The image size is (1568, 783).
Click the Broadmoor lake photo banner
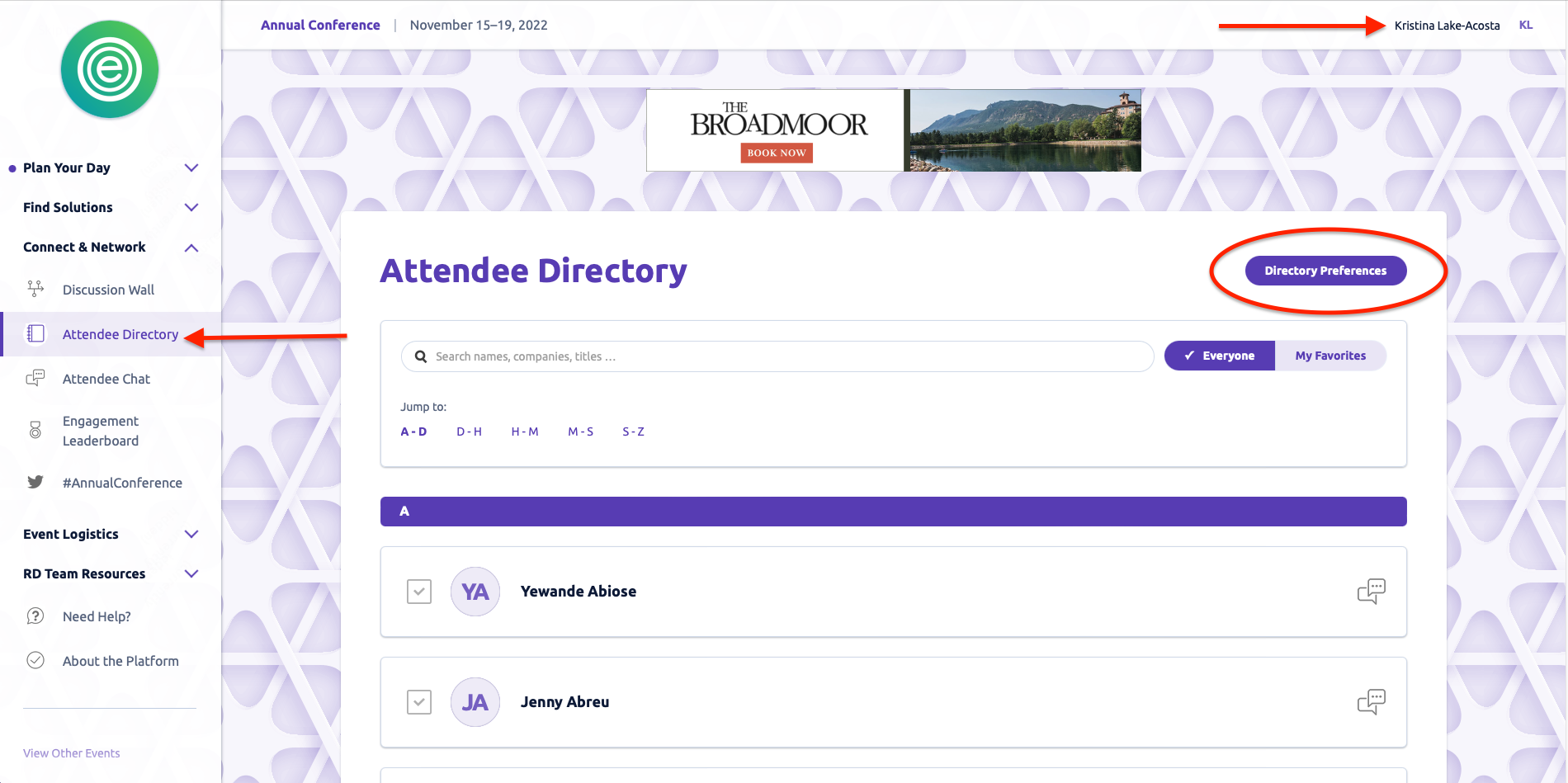tap(1026, 130)
